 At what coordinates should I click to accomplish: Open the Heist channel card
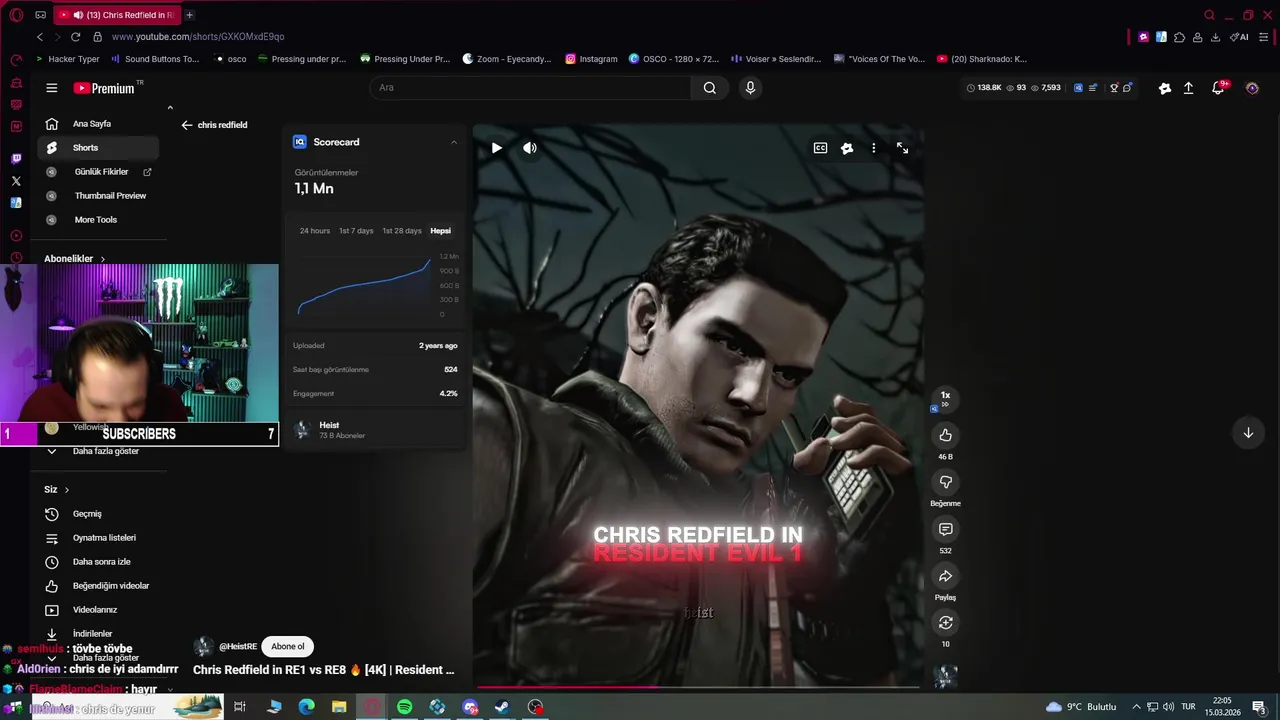[375, 430]
